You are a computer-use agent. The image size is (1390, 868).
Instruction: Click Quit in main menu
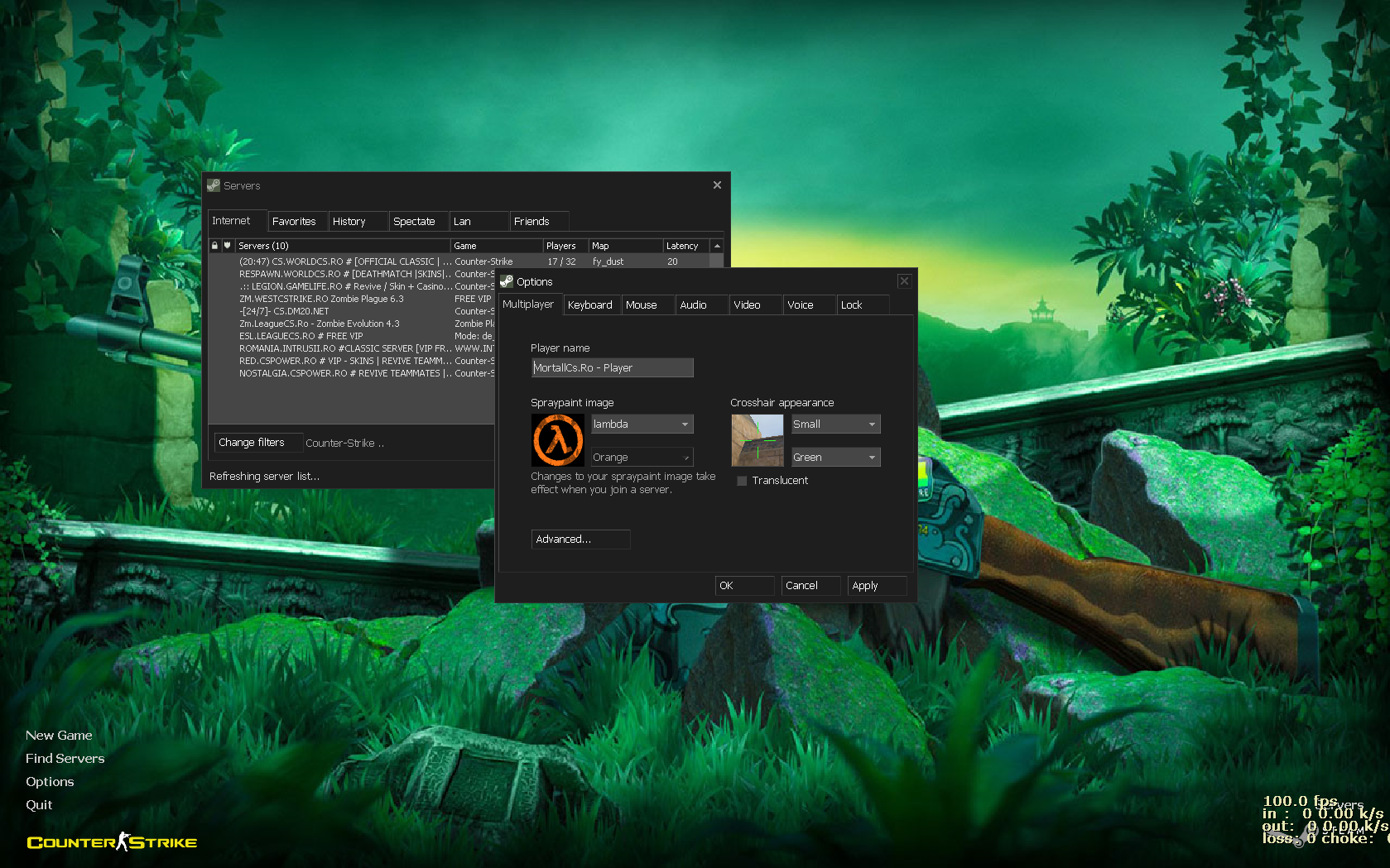(39, 805)
